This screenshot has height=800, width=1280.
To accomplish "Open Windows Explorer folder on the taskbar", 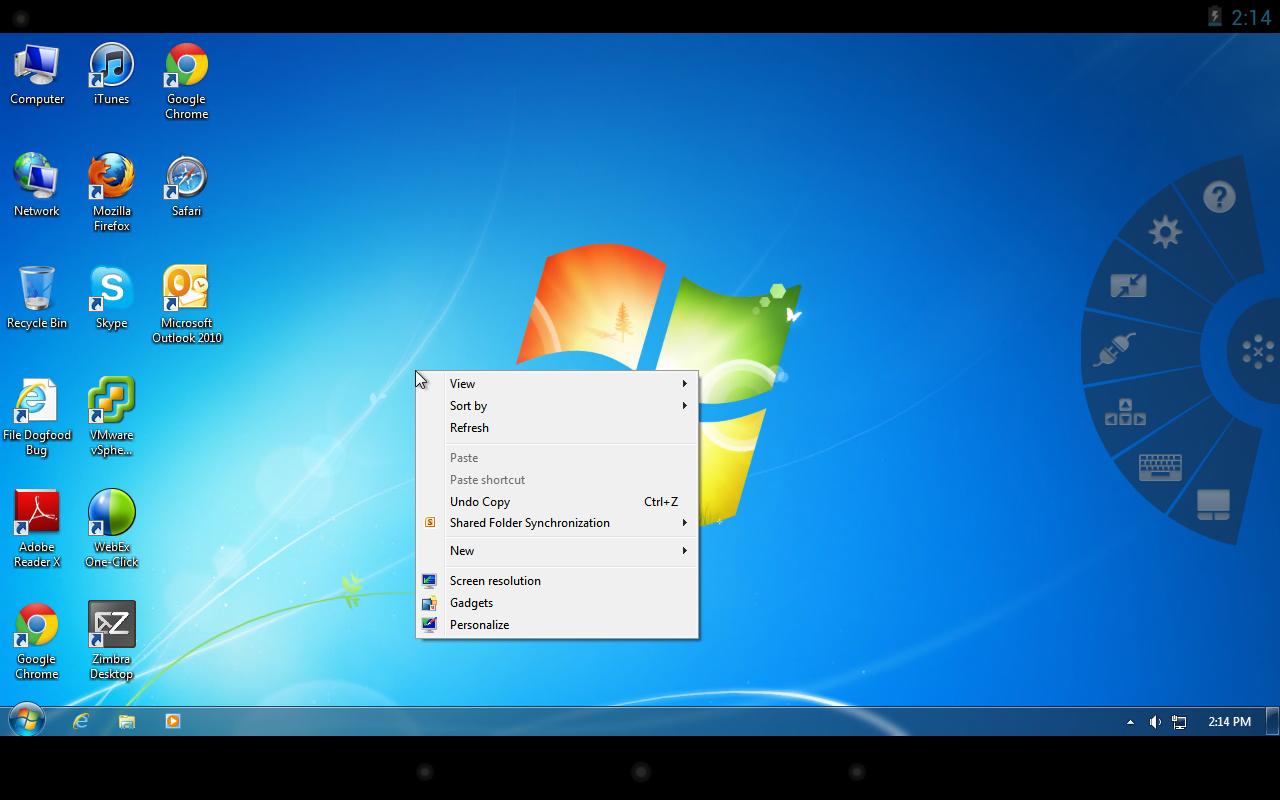I will click(x=127, y=721).
